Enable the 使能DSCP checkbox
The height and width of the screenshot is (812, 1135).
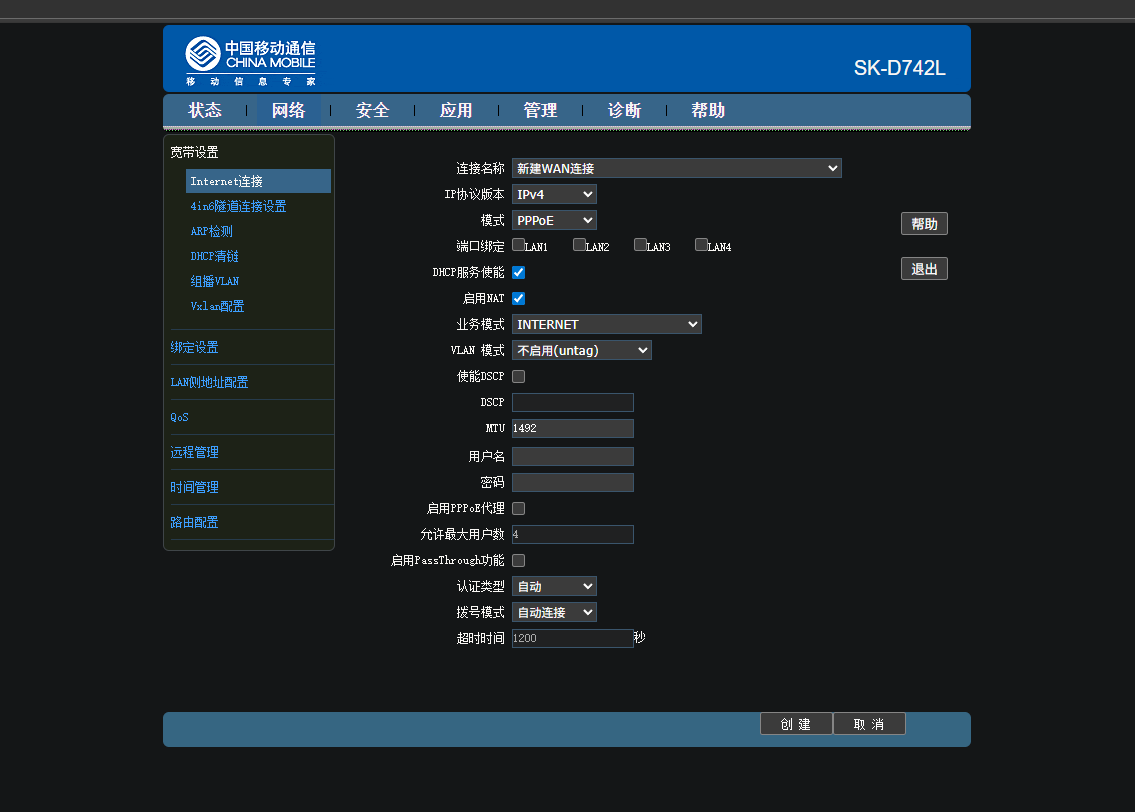pos(518,377)
